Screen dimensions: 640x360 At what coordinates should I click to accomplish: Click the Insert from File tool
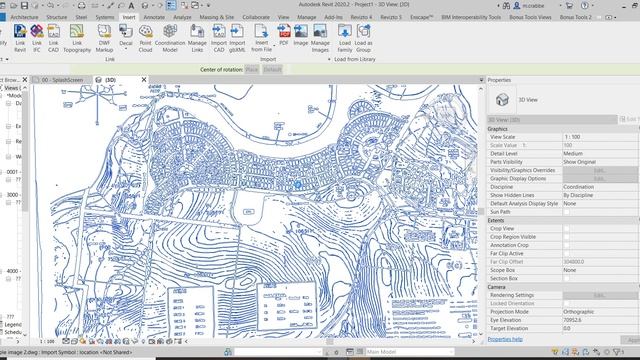coord(261,38)
